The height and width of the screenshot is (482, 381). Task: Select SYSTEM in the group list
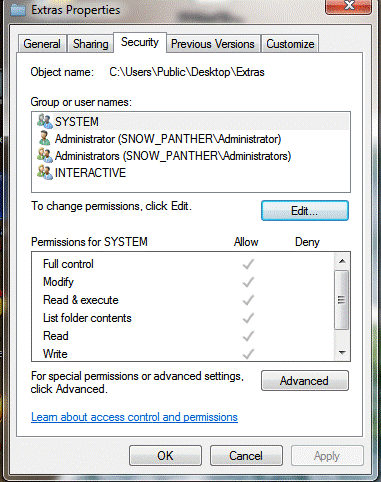coord(191,121)
